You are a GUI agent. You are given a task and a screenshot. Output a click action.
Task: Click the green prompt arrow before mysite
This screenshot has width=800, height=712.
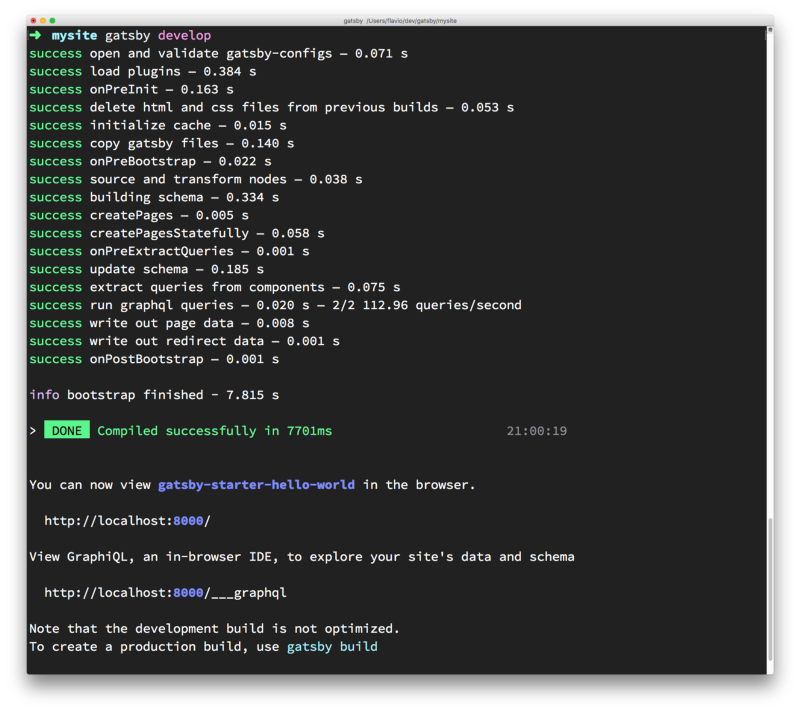tap(35, 36)
